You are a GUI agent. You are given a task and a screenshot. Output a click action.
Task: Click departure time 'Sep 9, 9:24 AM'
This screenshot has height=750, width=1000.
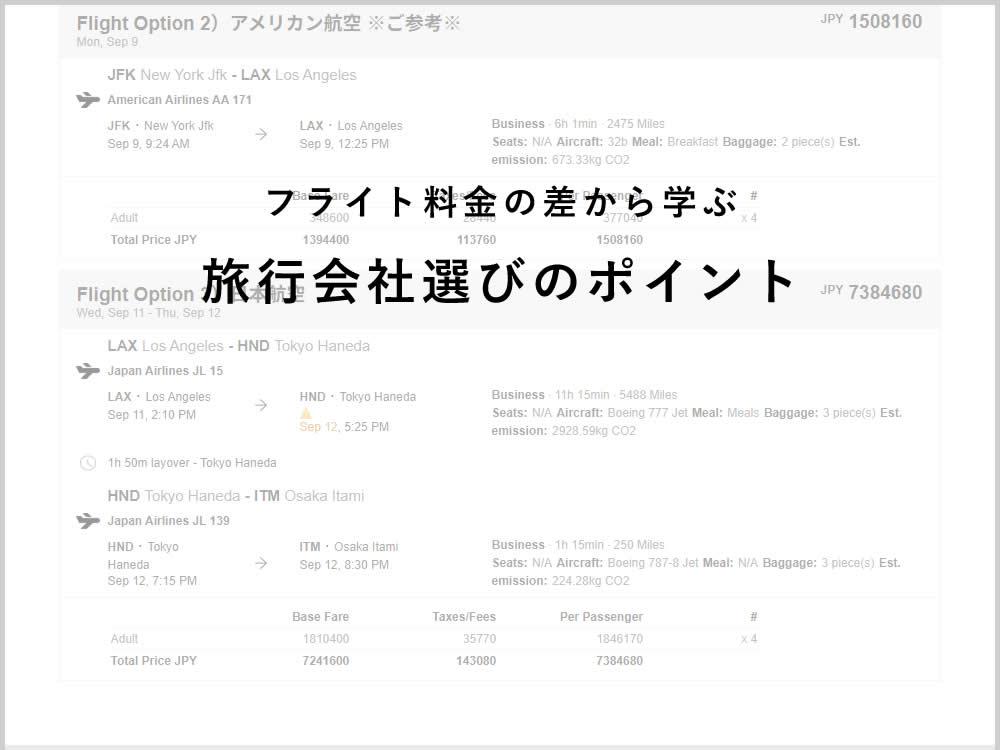click(149, 143)
